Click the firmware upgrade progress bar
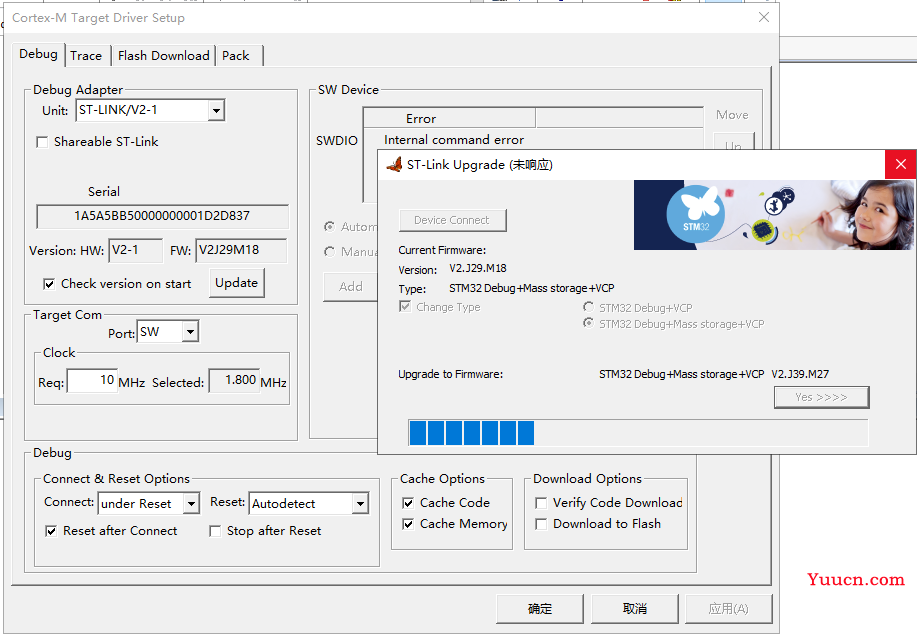 [x=638, y=433]
